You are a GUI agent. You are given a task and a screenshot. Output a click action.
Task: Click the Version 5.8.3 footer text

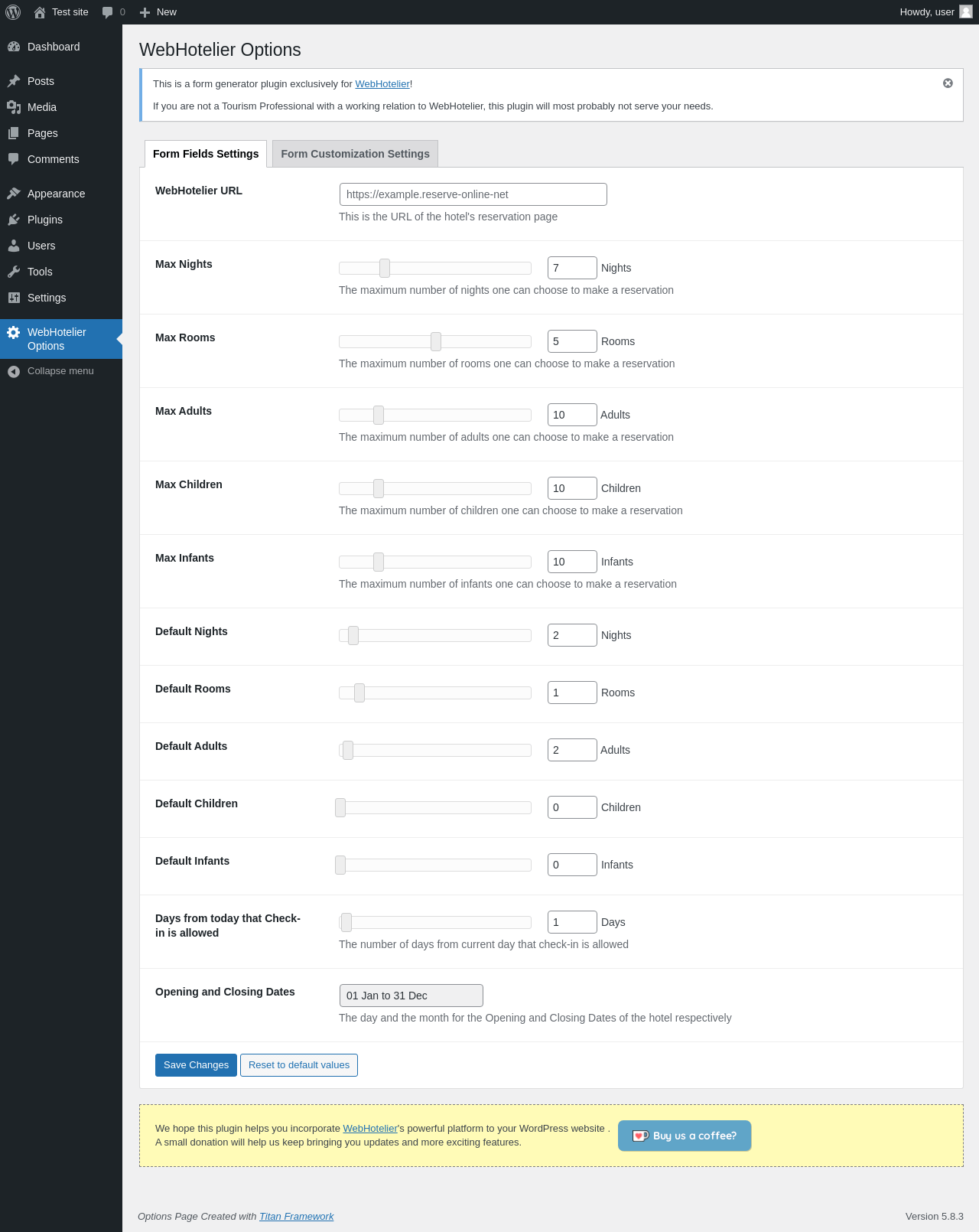tap(935, 1217)
